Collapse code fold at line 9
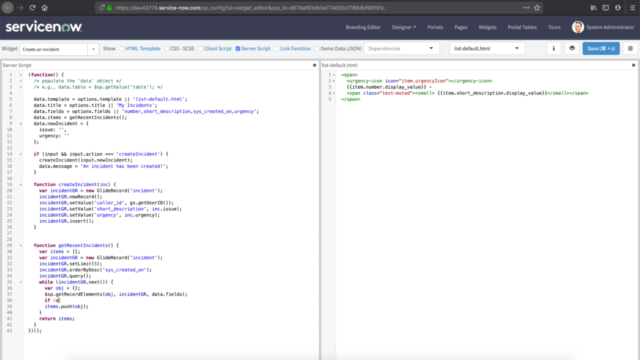This screenshot has height=360, width=640. [21, 124]
